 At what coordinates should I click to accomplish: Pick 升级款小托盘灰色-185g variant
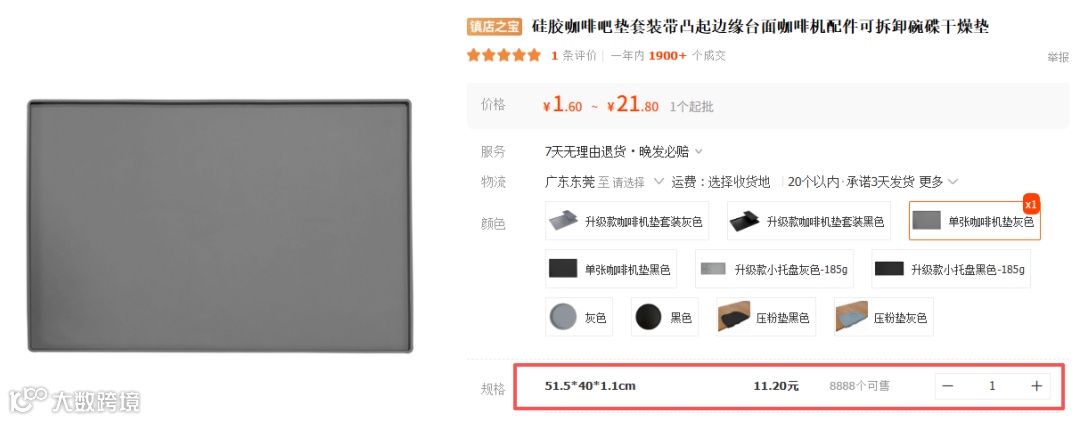(x=774, y=269)
